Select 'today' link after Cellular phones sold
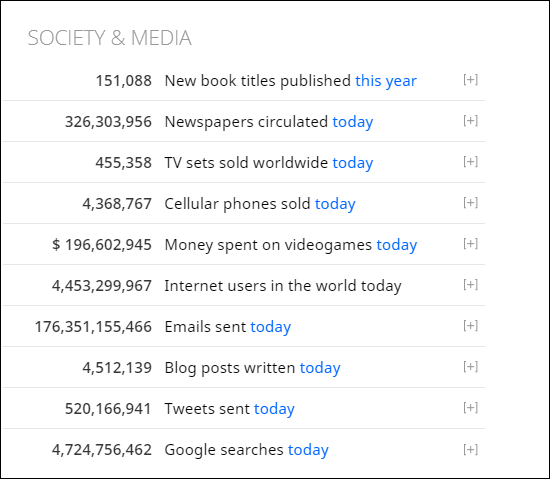The height and width of the screenshot is (479, 550). point(335,204)
